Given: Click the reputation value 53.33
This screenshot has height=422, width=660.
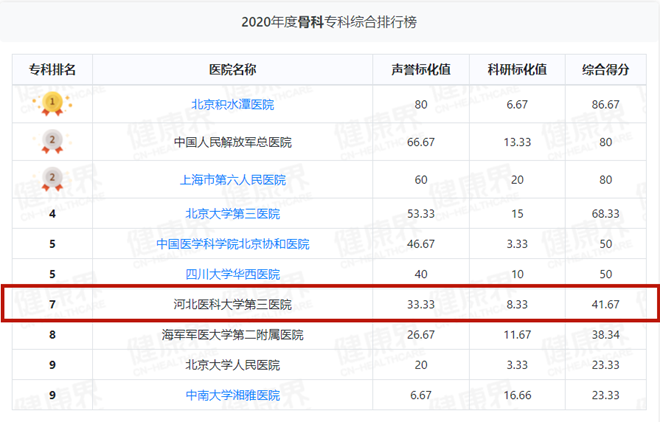Looking at the screenshot, I should 420,214.
